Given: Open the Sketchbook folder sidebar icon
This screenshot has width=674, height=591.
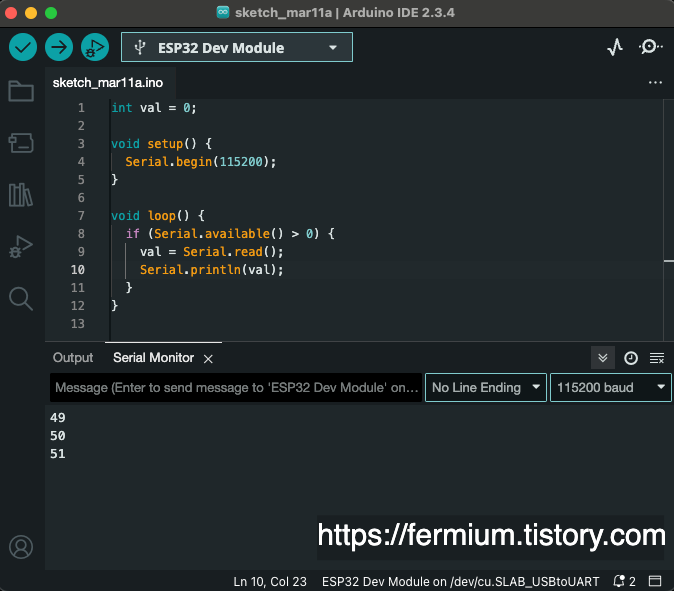Looking at the screenshot, I should click(x=21, y=91).
